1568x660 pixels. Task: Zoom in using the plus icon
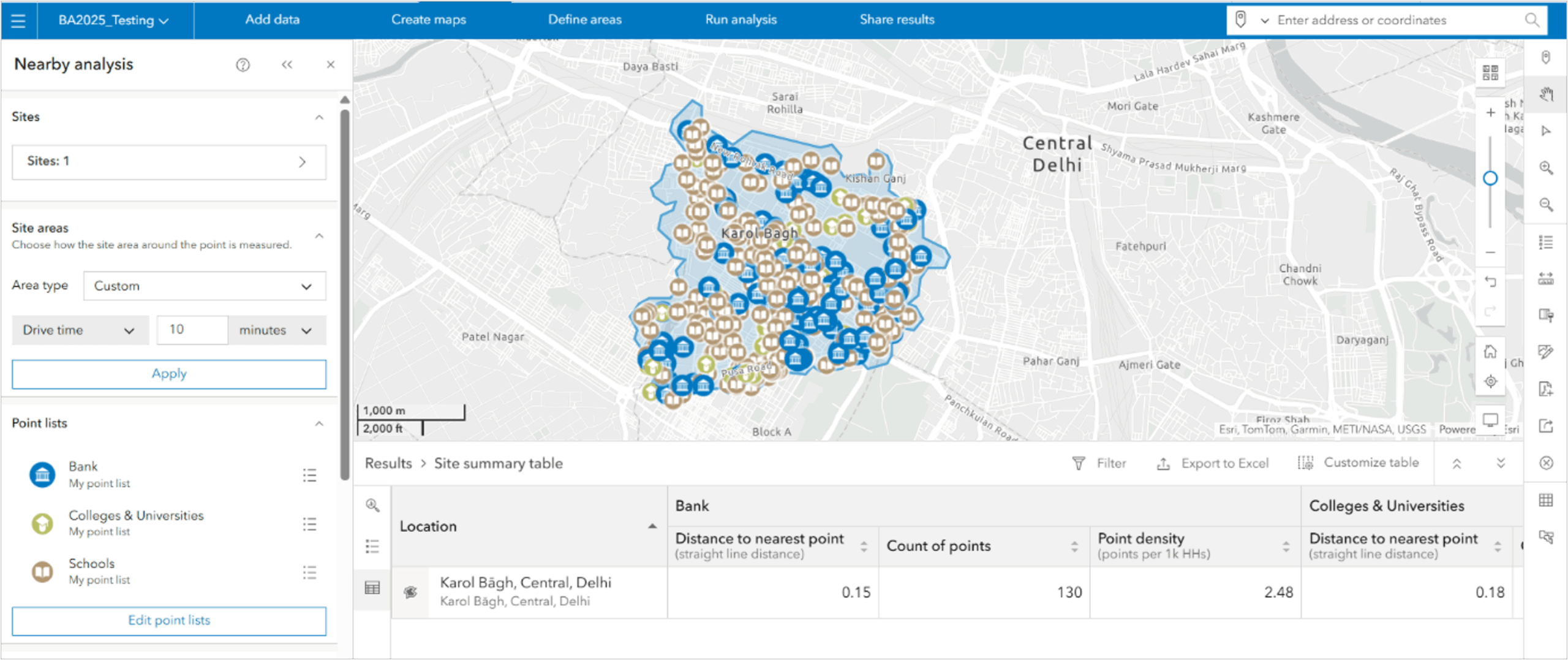click(1490, 113)
